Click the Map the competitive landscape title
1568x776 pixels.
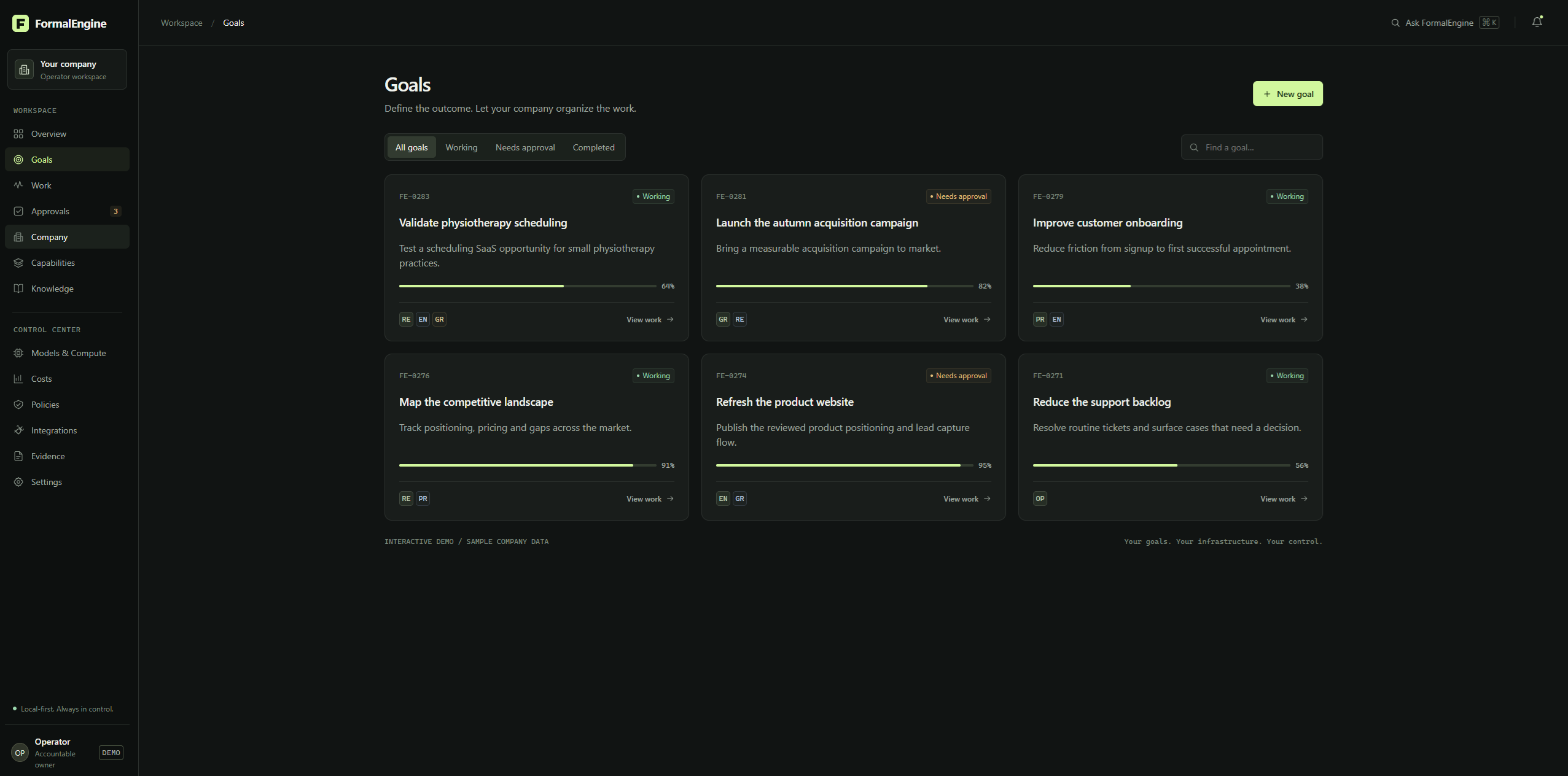[476, 402]
